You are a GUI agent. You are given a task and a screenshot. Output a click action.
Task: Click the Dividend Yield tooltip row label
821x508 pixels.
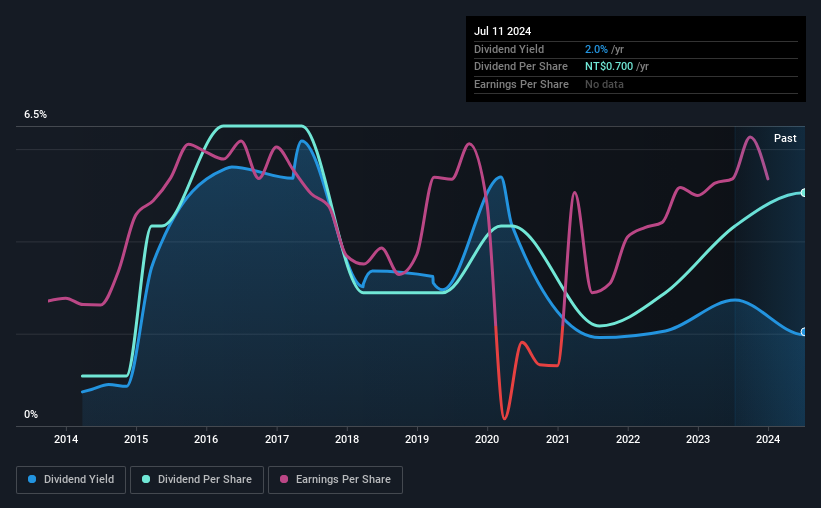click(509, 49)
